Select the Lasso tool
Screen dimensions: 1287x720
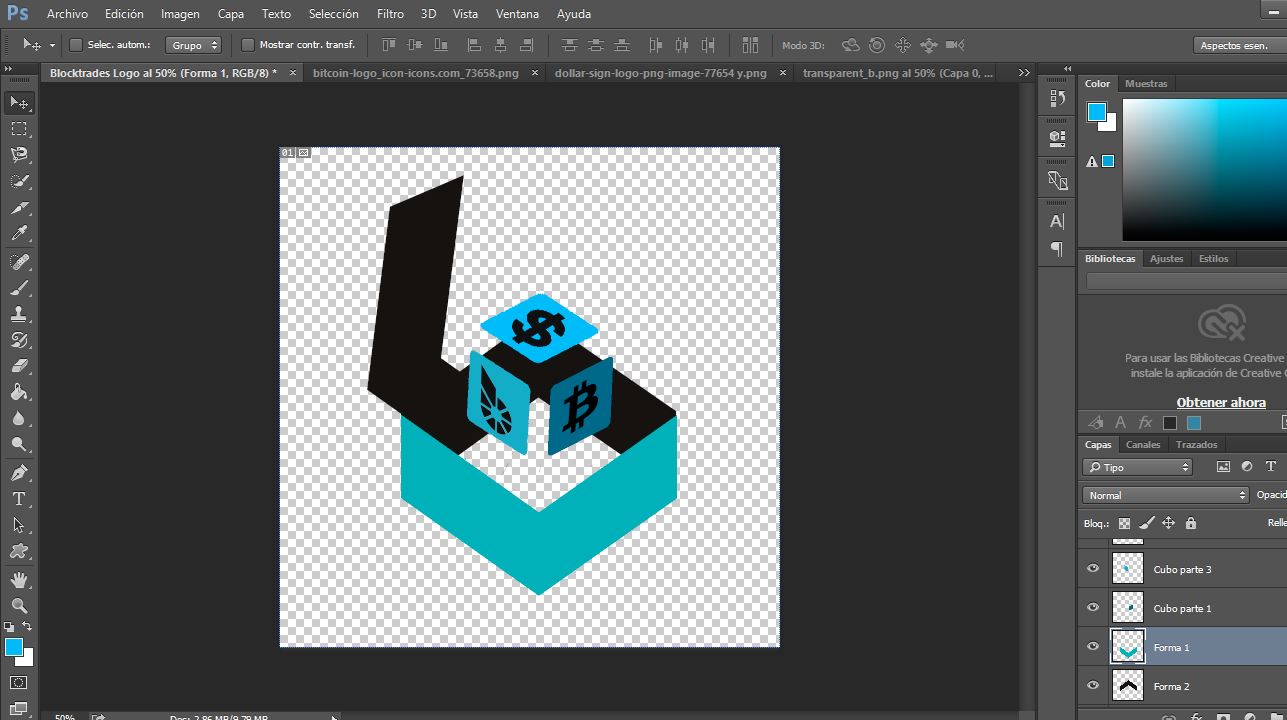pyautogui.click(x=19, y=155)
